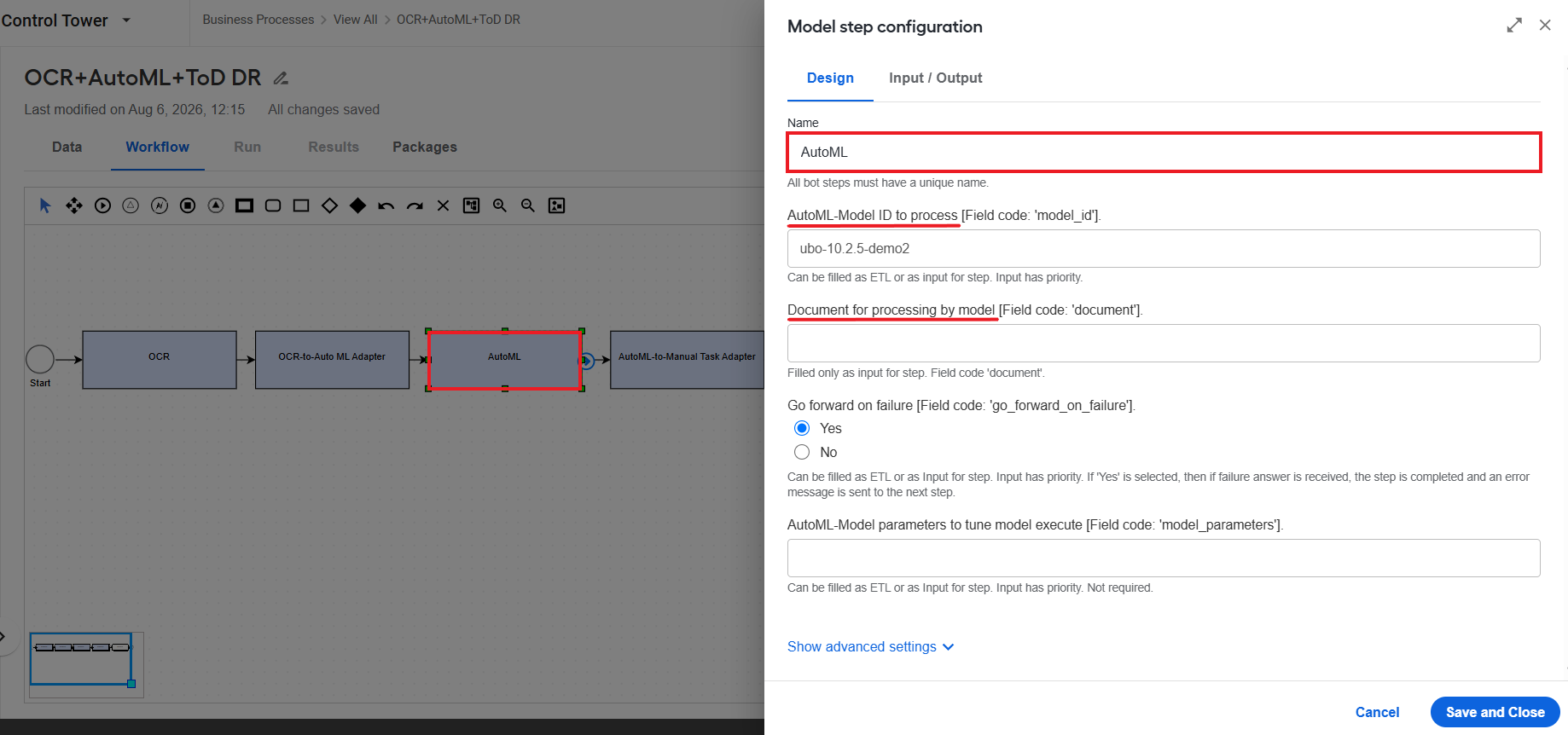
Task: Select the OCR-to-Auto ML Adapter step
Action: click(332, 360)
